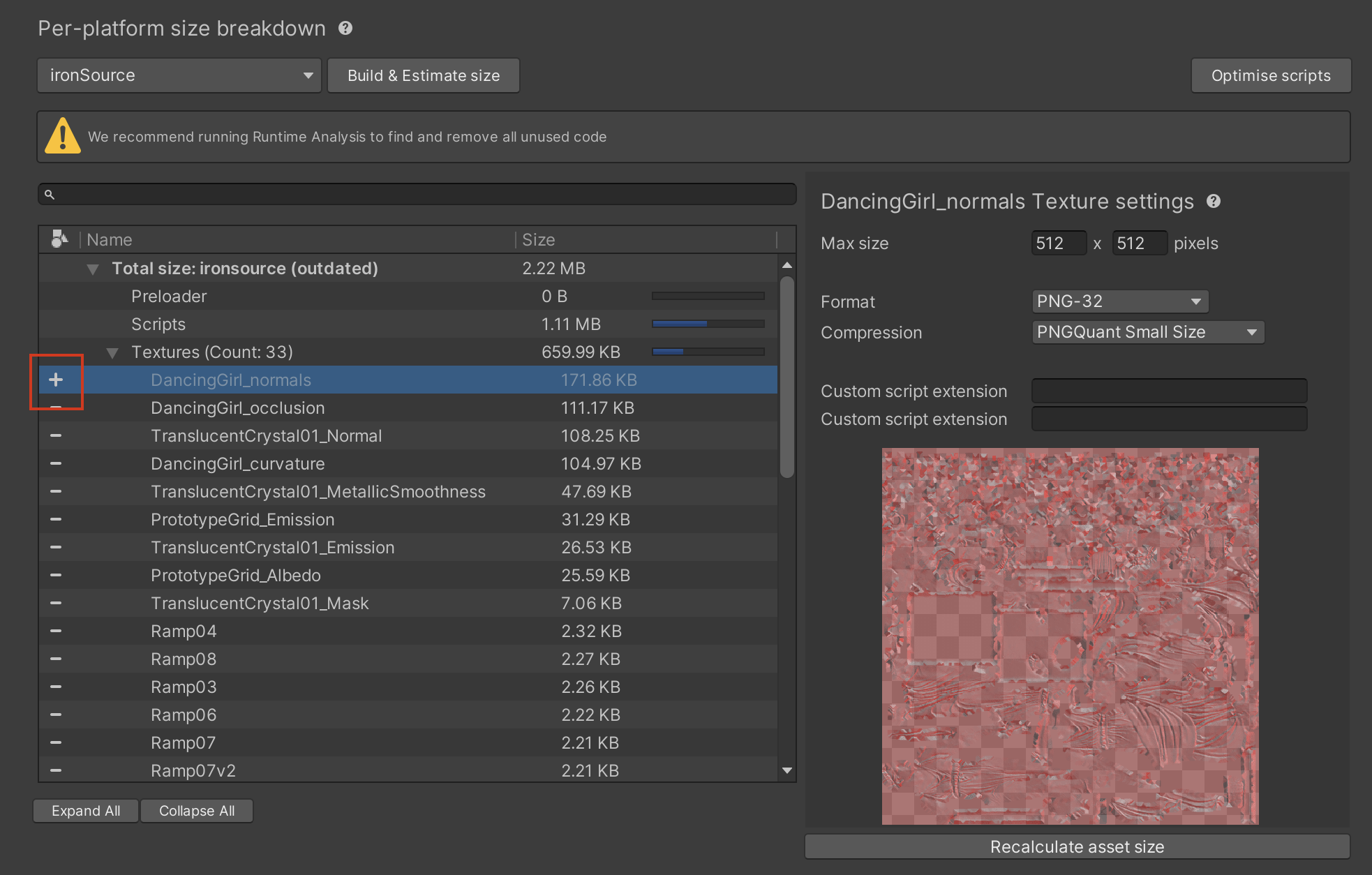Image resolution: width=1372 pixels, height=875 pixels.
Task: Click the Optimise scripts button
Action: [1270, 75]
